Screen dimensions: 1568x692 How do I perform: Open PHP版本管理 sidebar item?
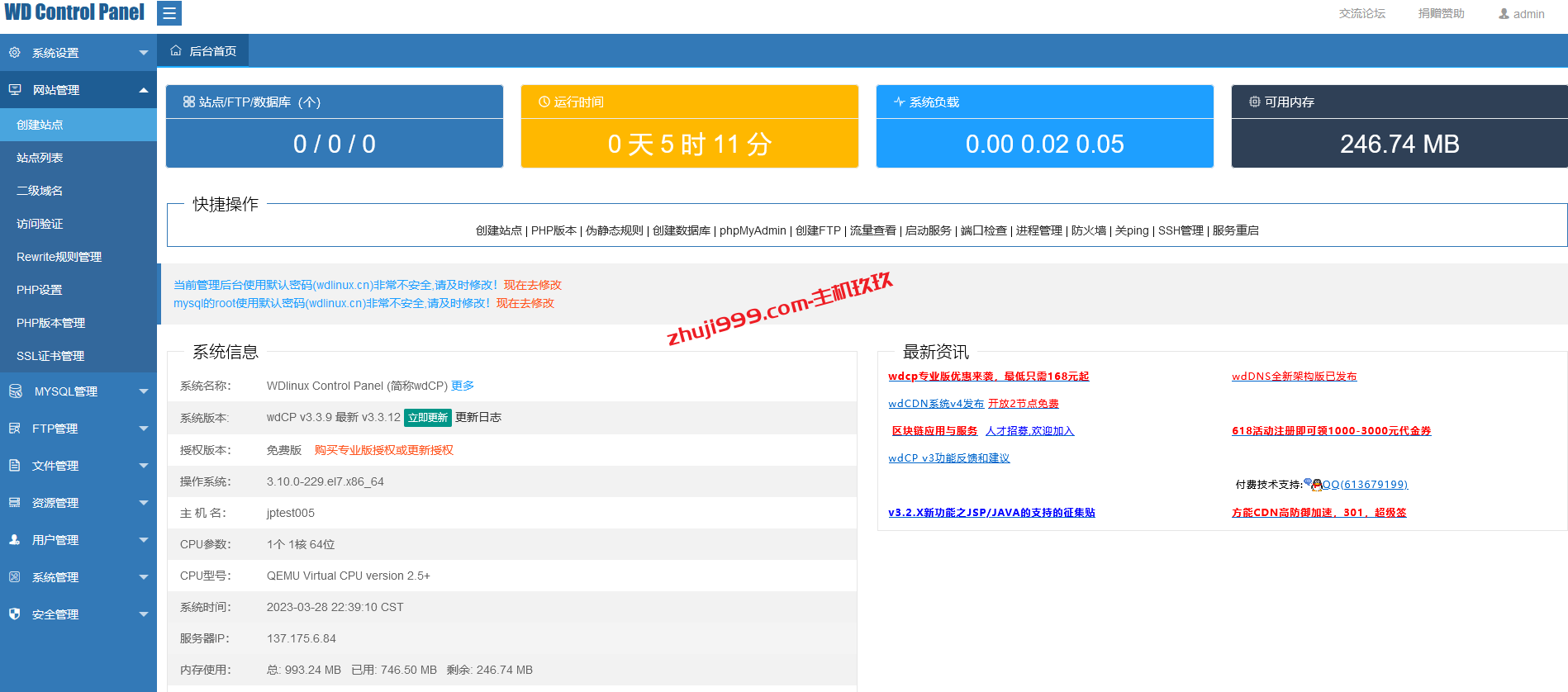(x=78, y=323)
